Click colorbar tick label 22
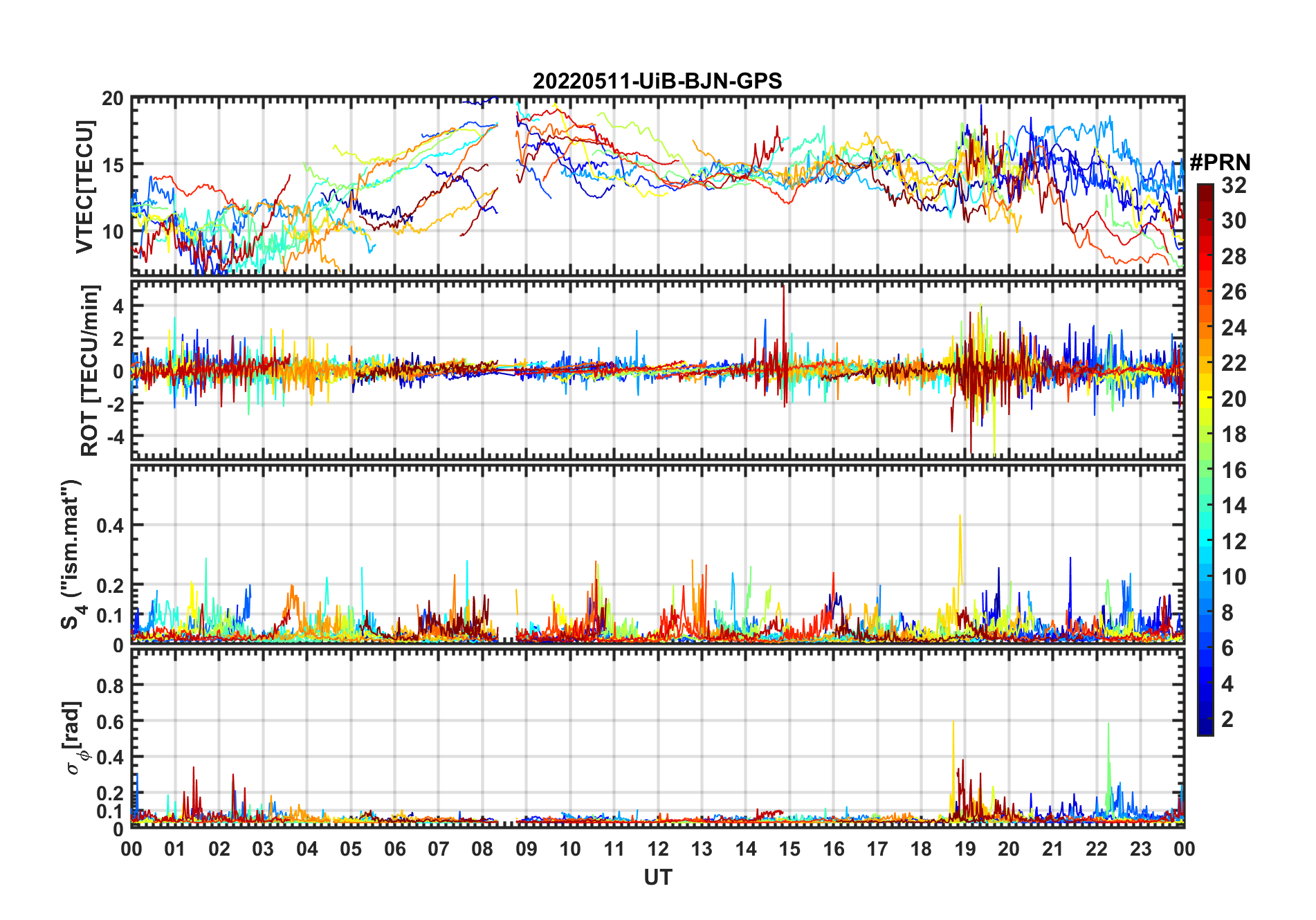Screen dimensions: 1316x920 (x=1234, y=363)
